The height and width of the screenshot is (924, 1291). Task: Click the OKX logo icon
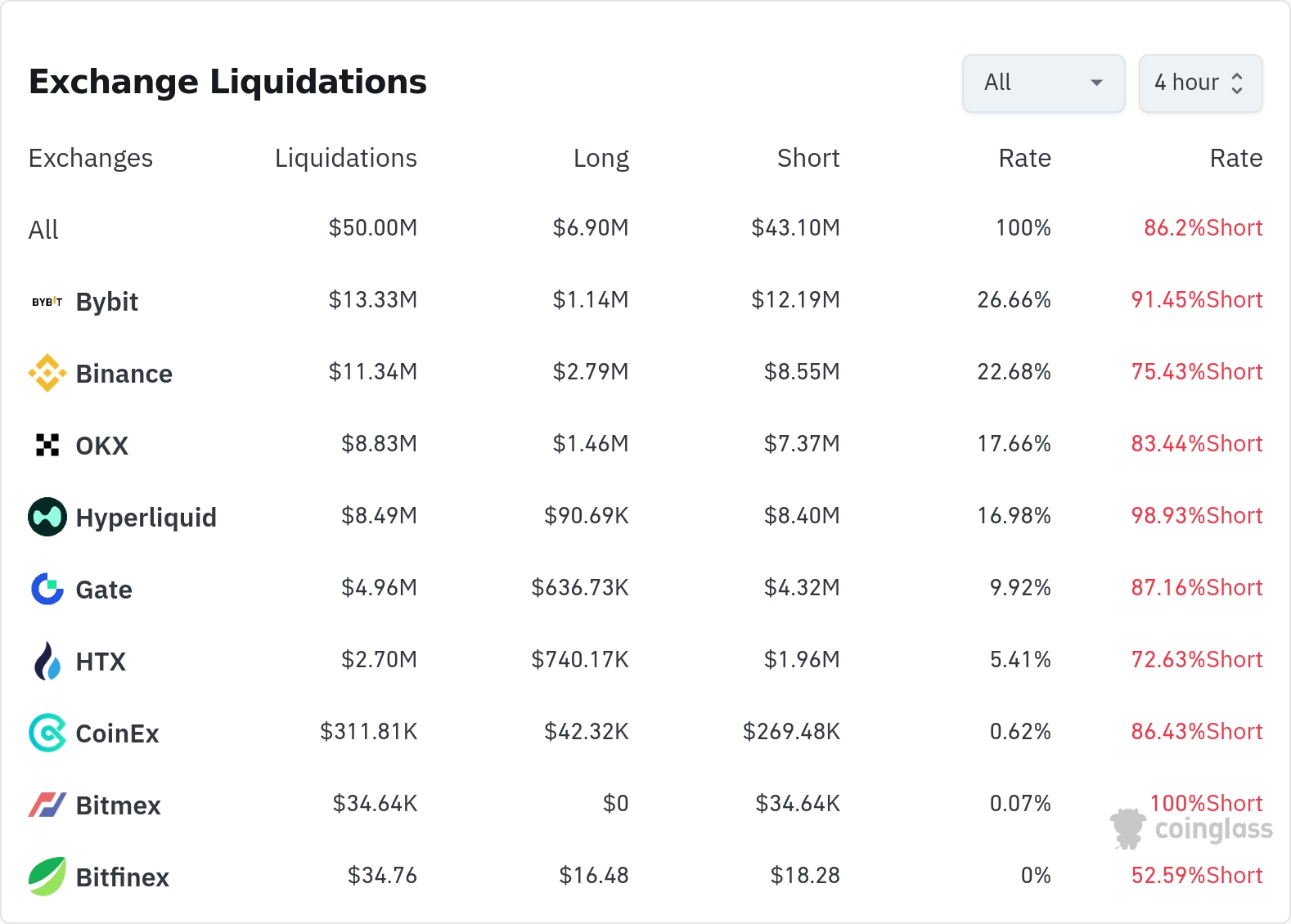47,445
